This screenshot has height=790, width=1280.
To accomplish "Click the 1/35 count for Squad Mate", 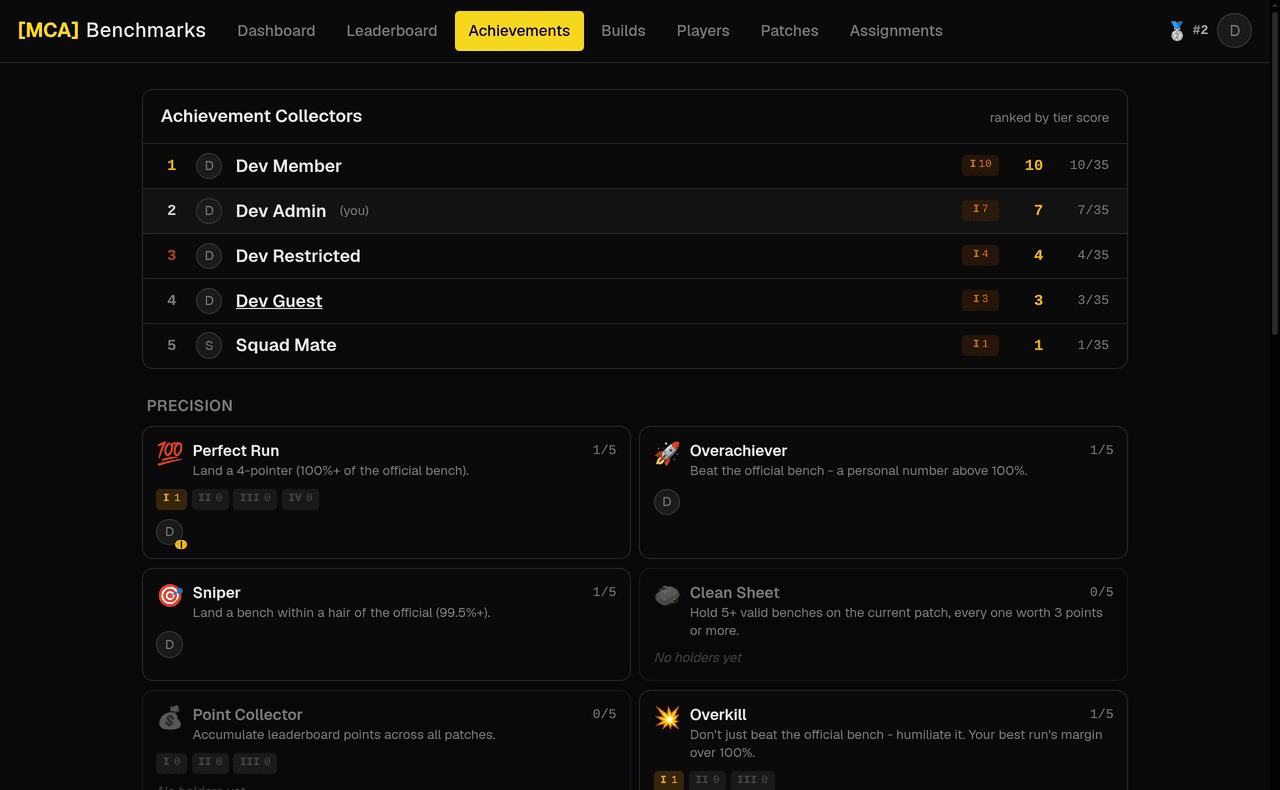I will [1093, 345].
